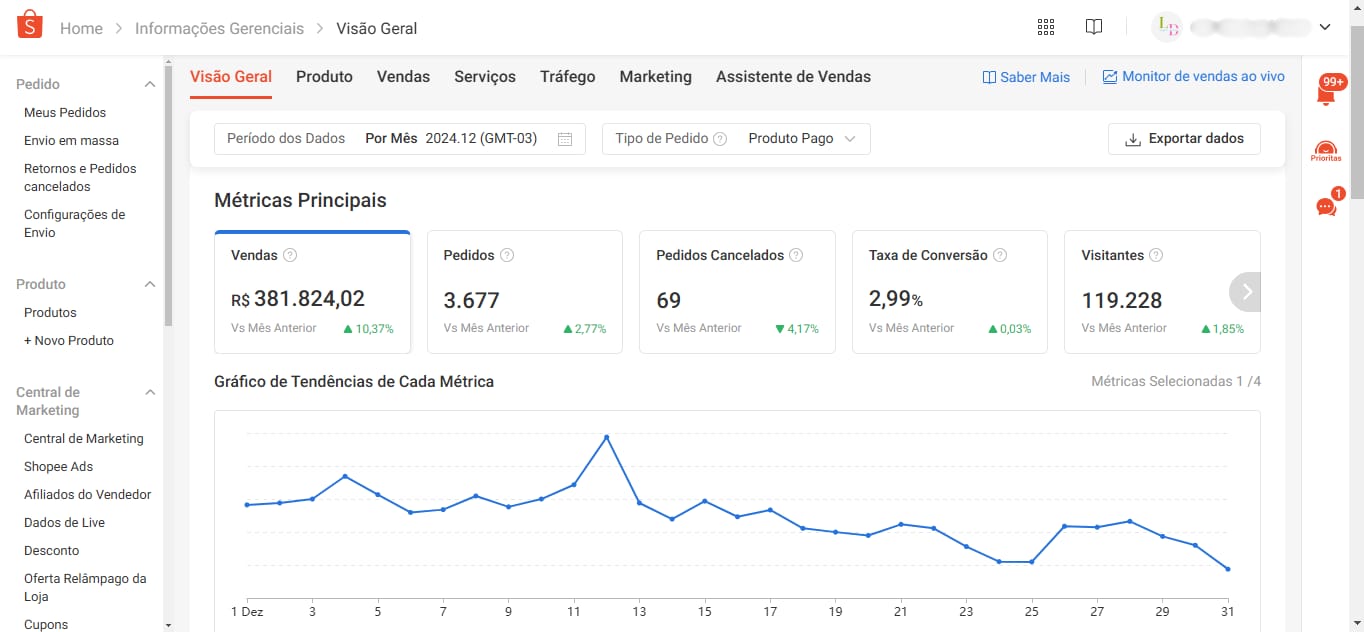
Task: Switch to the Produto tab
Action: click(x=324, y=77)
